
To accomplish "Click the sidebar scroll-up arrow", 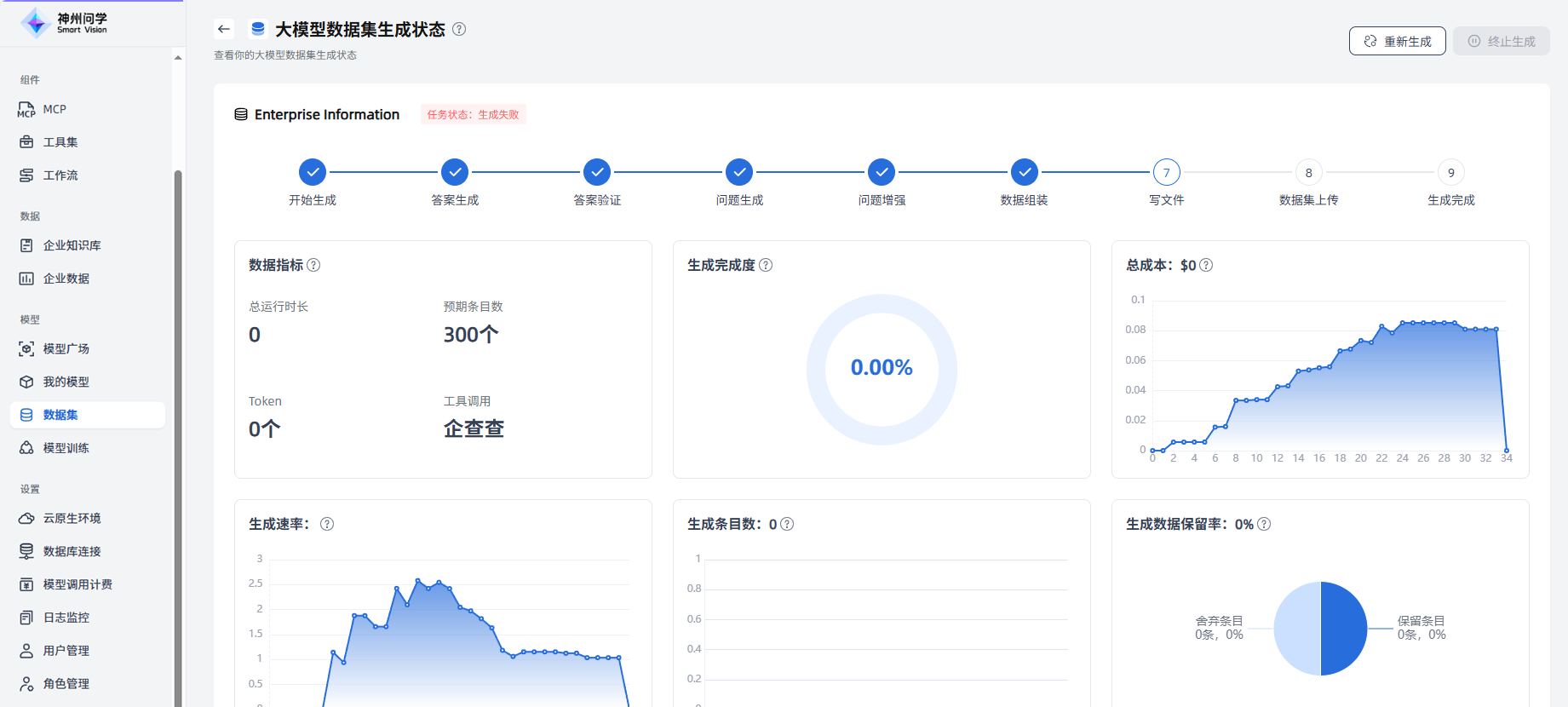I will click(x=178, y=58).
